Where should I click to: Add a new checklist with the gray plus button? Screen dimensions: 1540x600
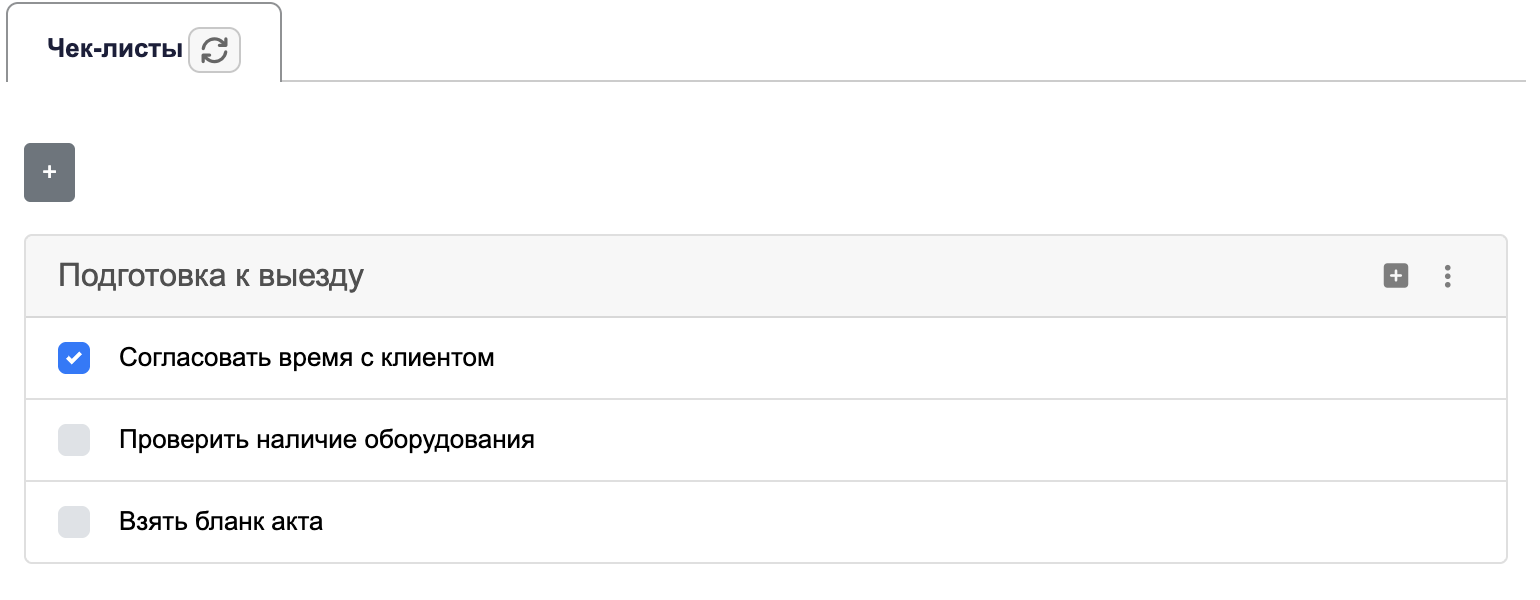point(49,172)
